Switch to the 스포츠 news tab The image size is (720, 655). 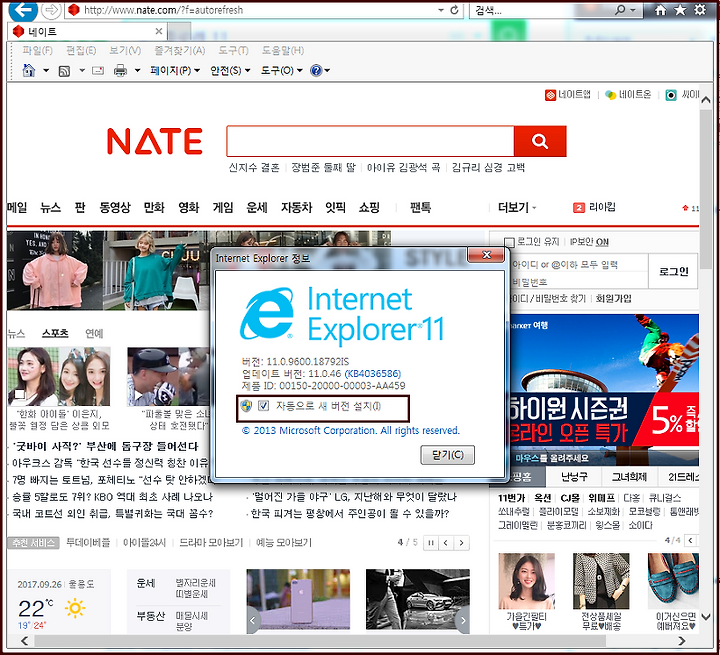55,333
